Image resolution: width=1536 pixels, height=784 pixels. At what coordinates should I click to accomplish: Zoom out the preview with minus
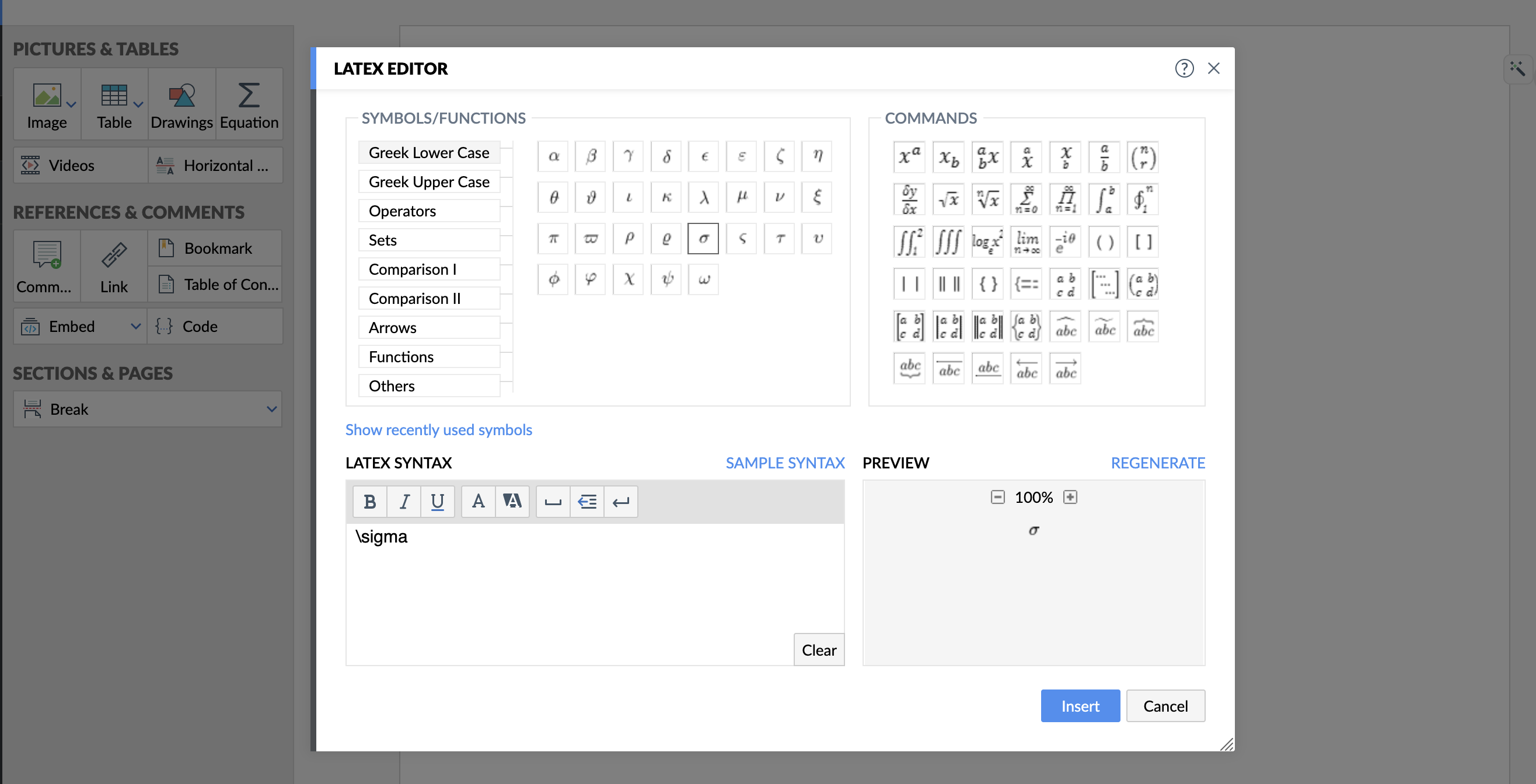coord(997,497)
